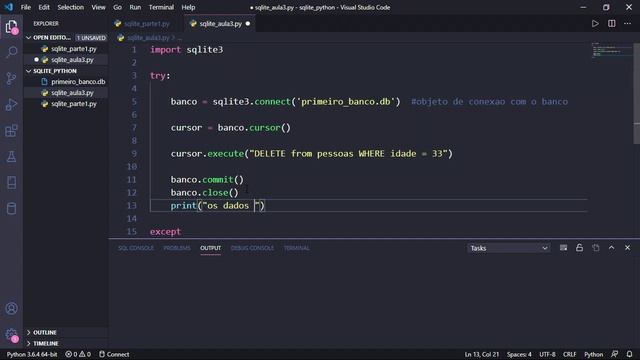640x360 pixels.
Task: Expand the Outline section
Action: 41,333
